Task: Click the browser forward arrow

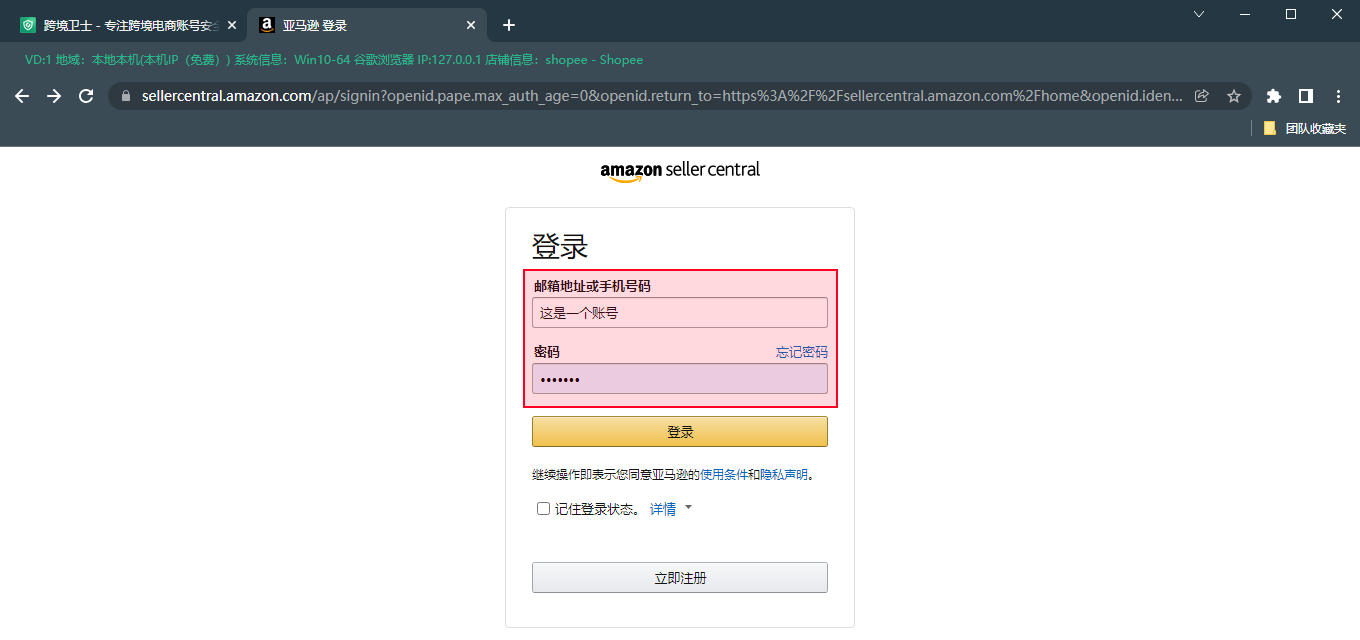Action: 54,96
